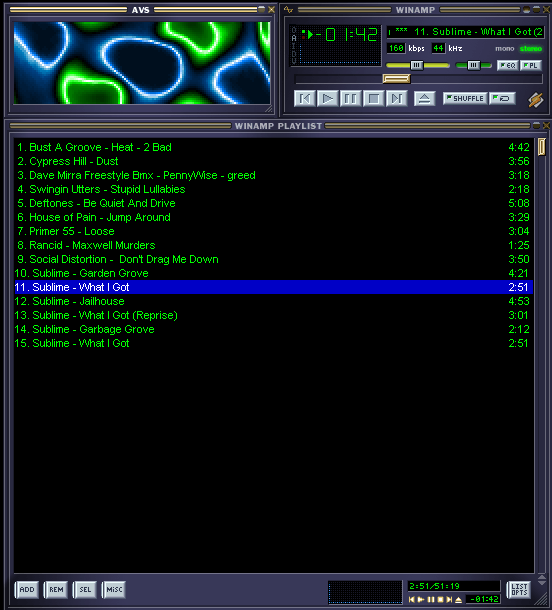Open the playlist REM remove menu button
Viewport: 552px width, 610px height.
(56, 589)
